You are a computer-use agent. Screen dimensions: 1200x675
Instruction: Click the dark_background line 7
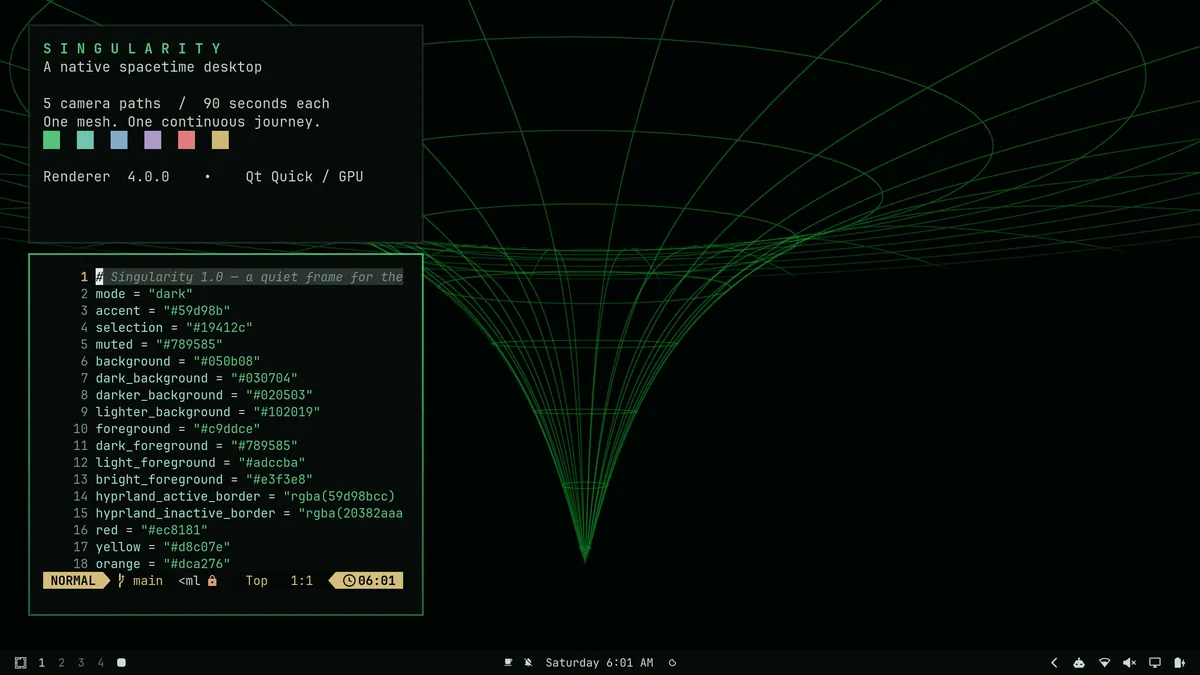[x=197, y=379]
